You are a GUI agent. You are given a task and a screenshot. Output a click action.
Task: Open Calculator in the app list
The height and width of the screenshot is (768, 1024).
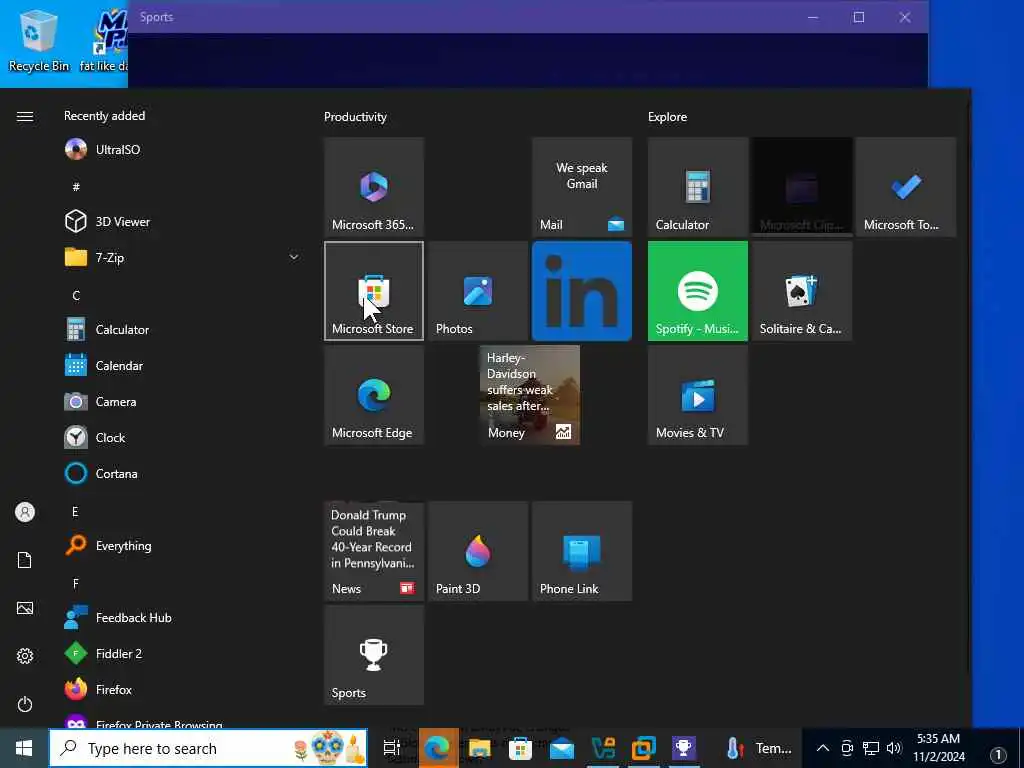coord(183,330)
